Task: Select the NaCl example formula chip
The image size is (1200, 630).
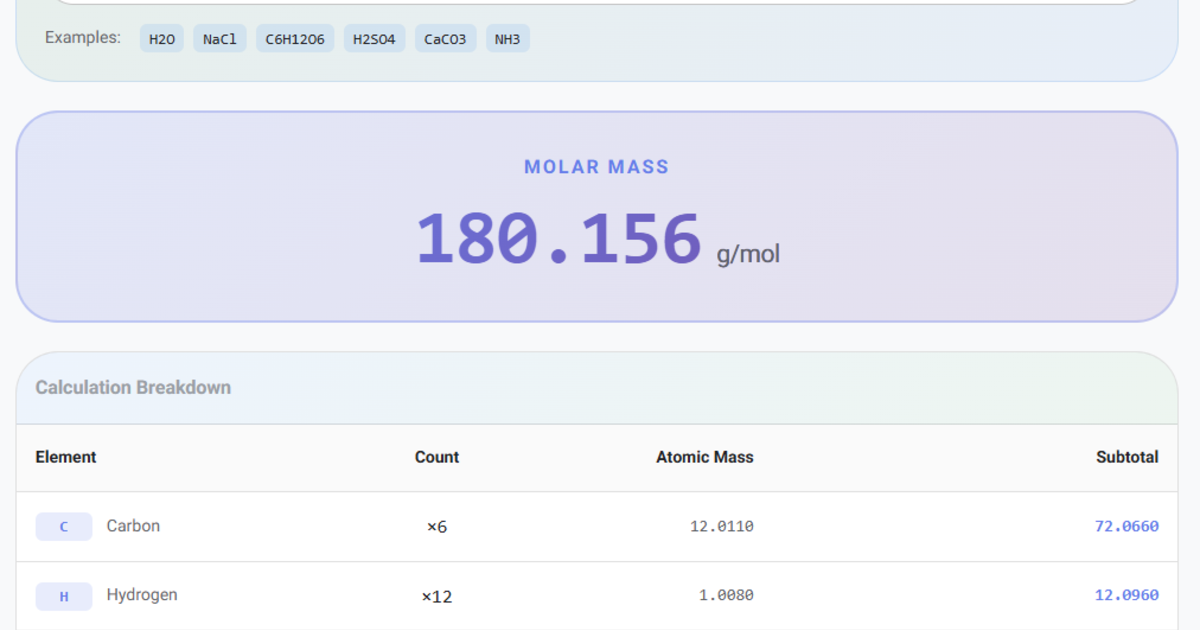Action: tap(219, 38)
